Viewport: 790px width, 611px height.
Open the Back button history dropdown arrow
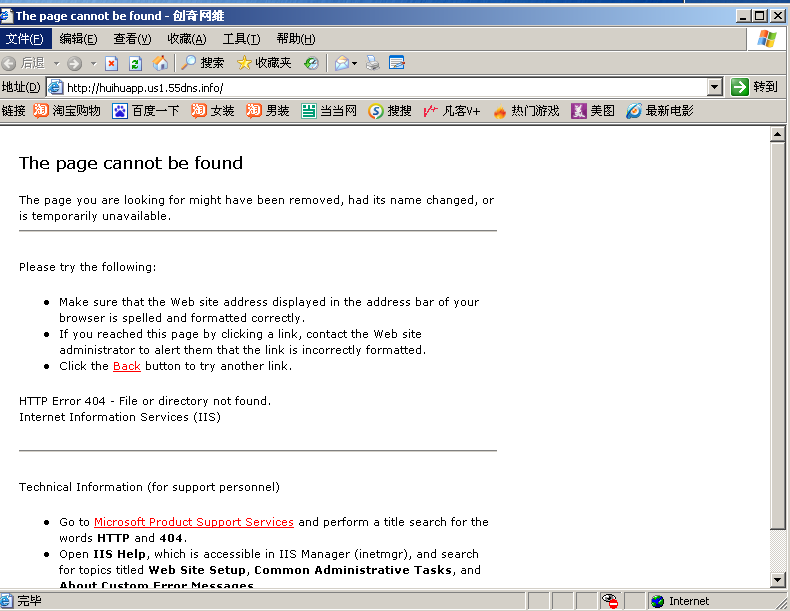coord(57,64)
